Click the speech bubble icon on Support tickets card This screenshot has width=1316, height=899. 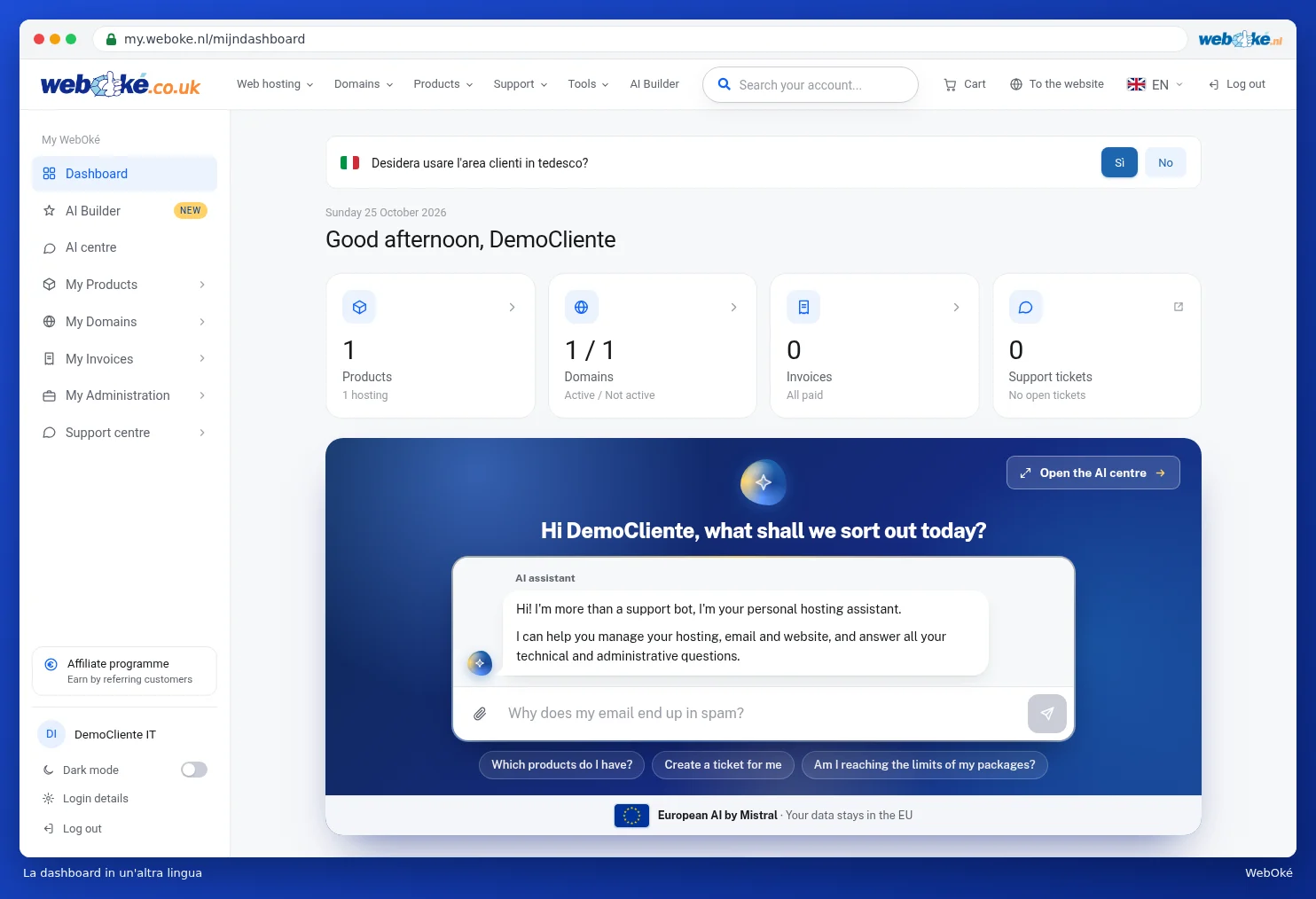[1025, 307]
